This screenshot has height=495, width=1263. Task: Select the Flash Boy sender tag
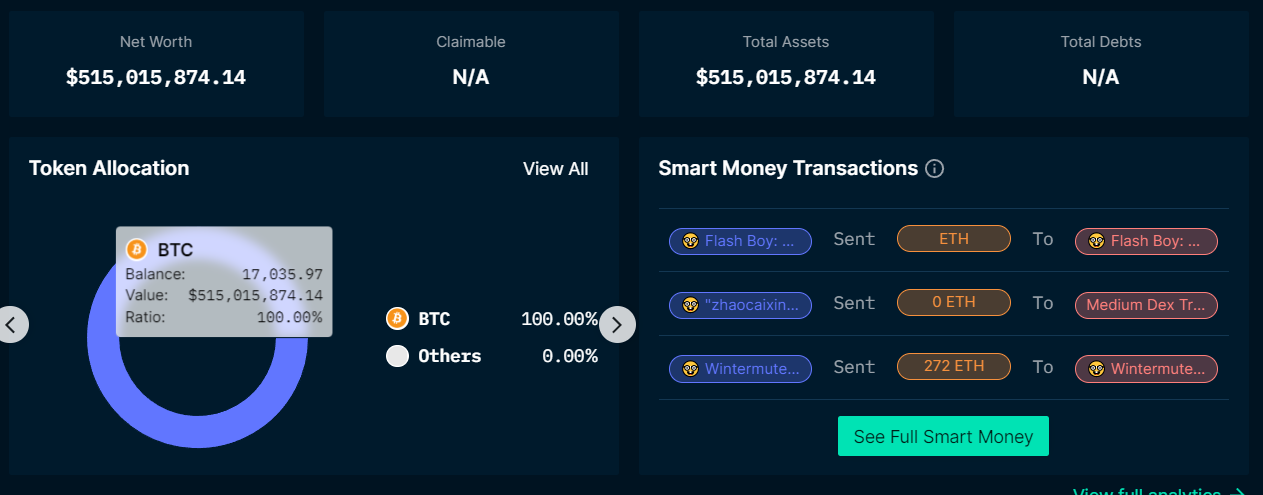pos(740,241)
